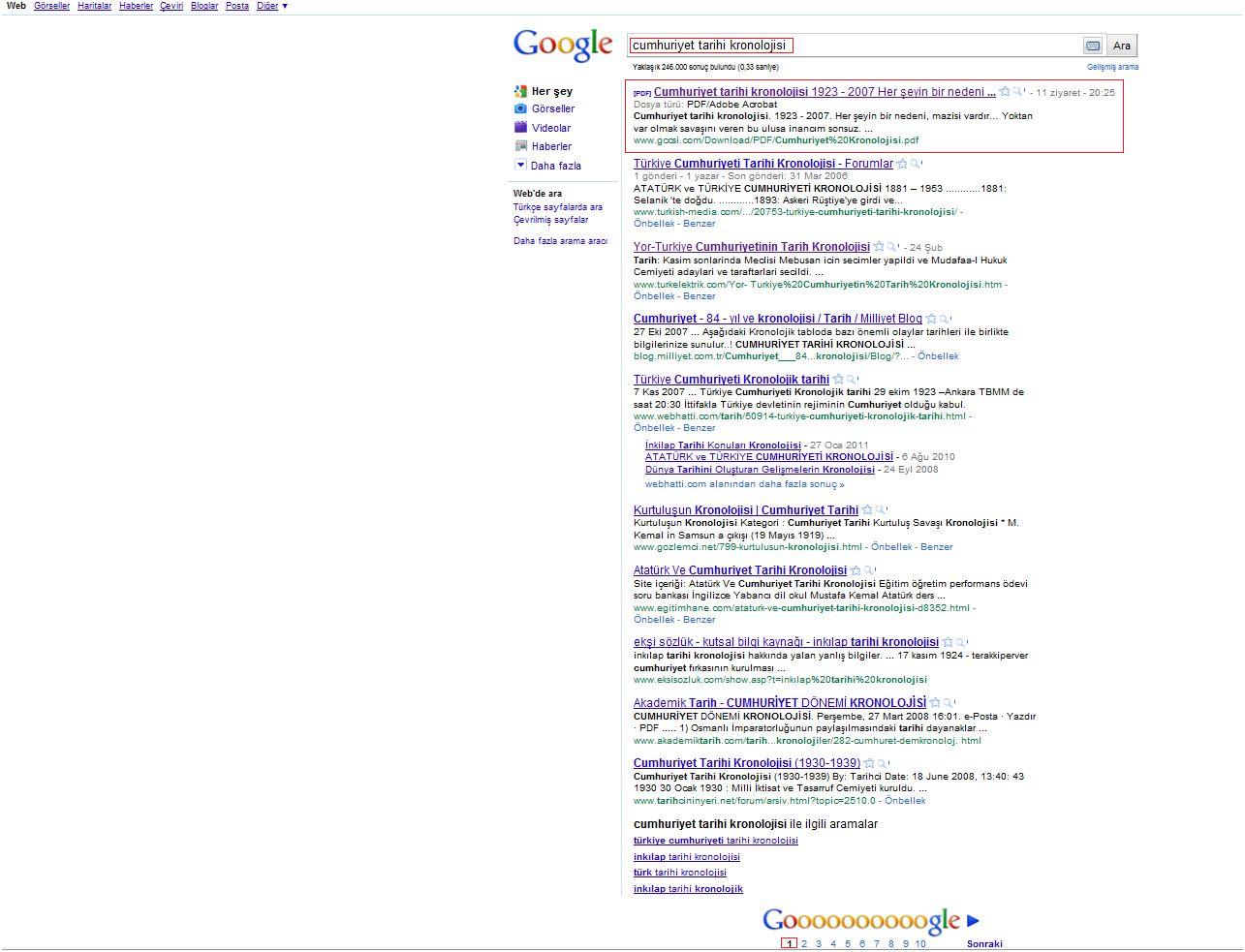1245x952 pixels.
Task: Open related search 'türkiye cumhuriyeti tarihi kronolojisi'
Action: pyautogui.click(x=716, y=841)
